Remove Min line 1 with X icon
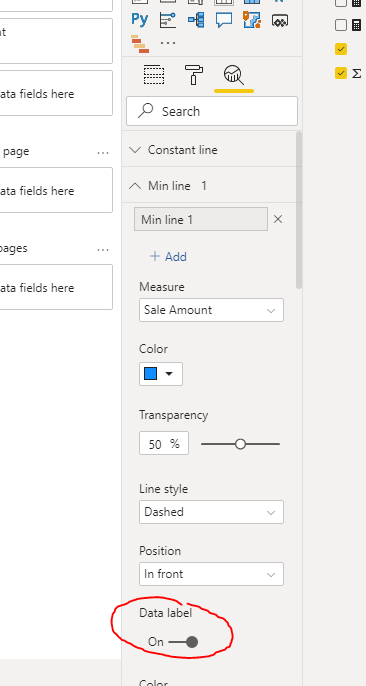The width and height of the screenshot is (366, 686). coord(278,219)
